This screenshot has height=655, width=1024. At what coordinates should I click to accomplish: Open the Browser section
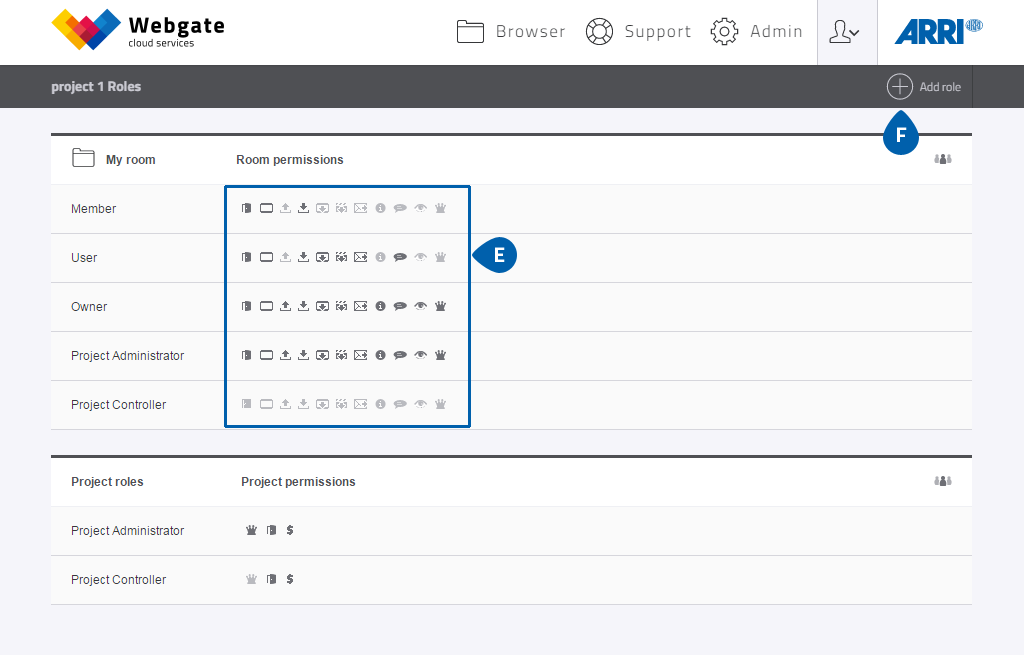tap(511, 31)
